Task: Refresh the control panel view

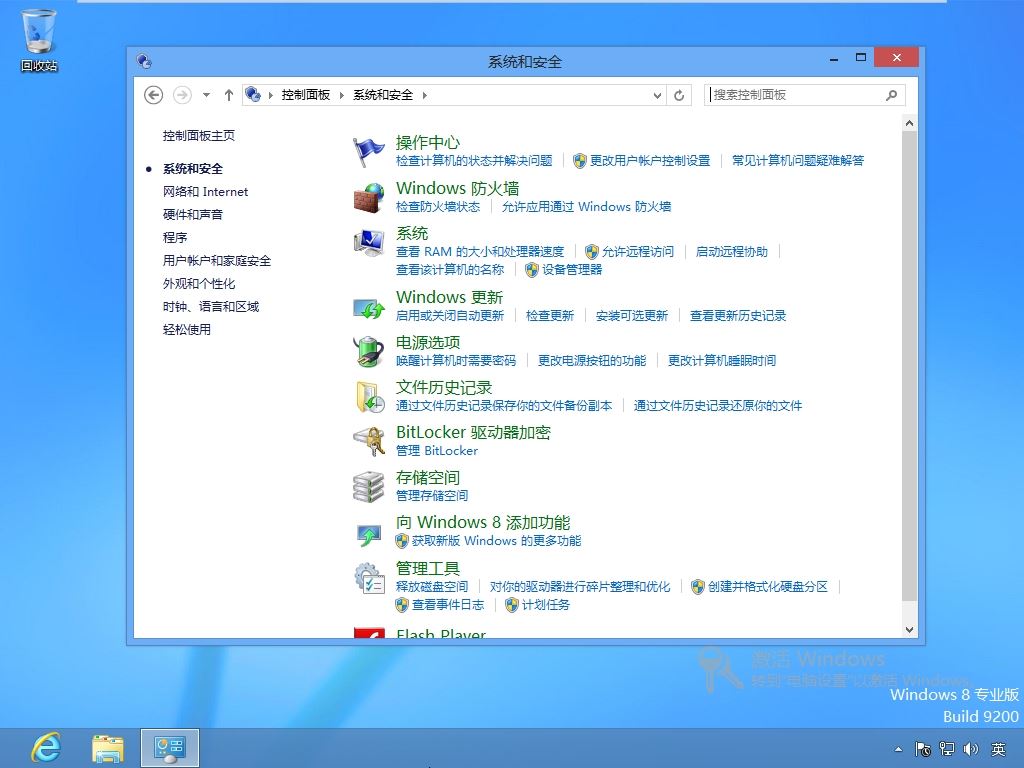Action: point(679,95)
